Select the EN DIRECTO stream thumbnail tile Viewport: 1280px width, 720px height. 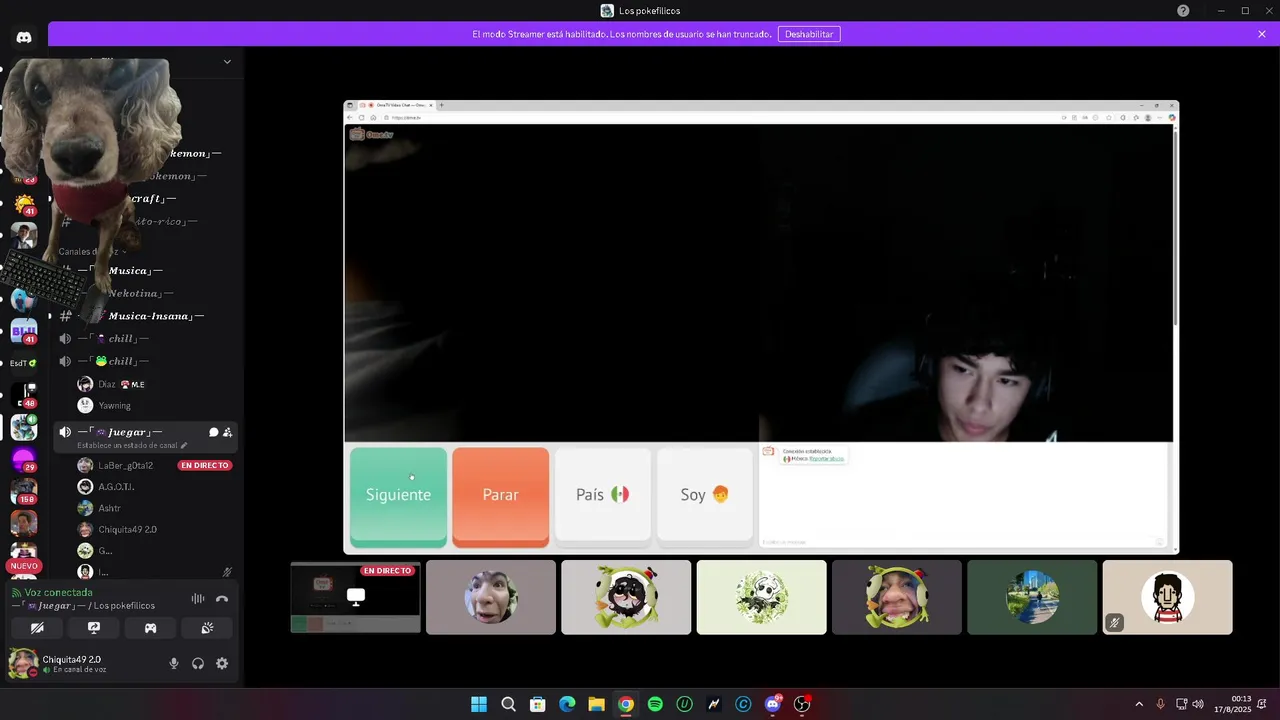tap(355, 597)
